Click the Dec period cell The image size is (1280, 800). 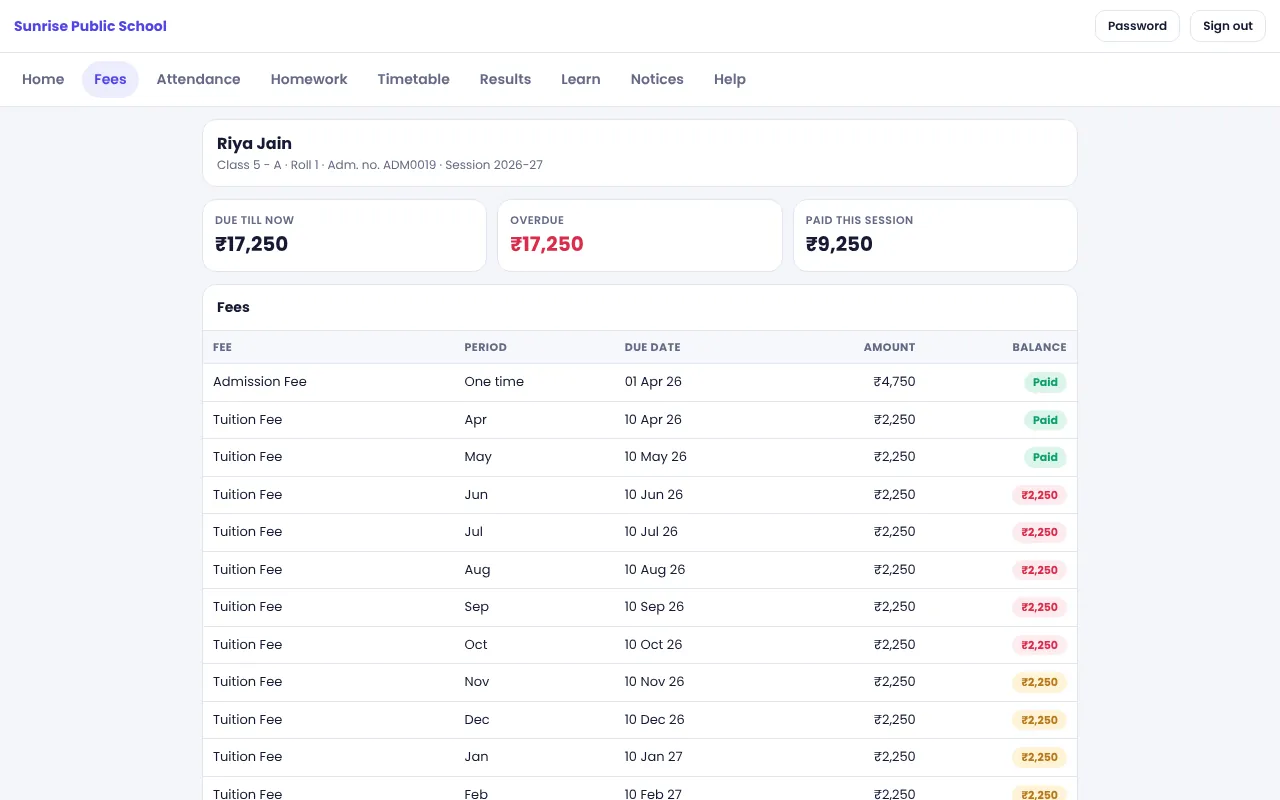477,720
